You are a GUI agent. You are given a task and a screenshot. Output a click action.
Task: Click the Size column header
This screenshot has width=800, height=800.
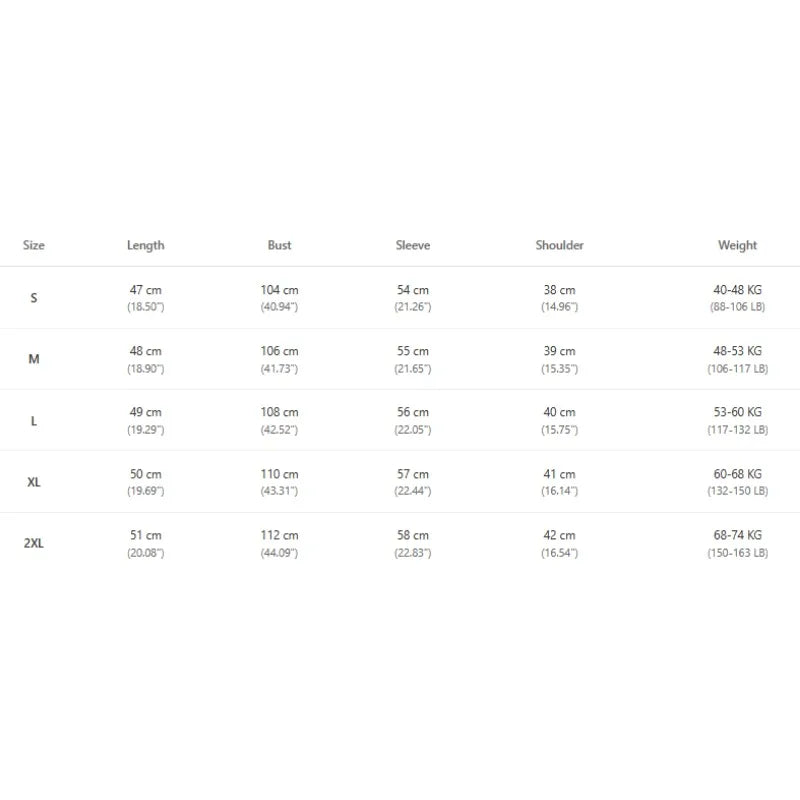point(34,245)
